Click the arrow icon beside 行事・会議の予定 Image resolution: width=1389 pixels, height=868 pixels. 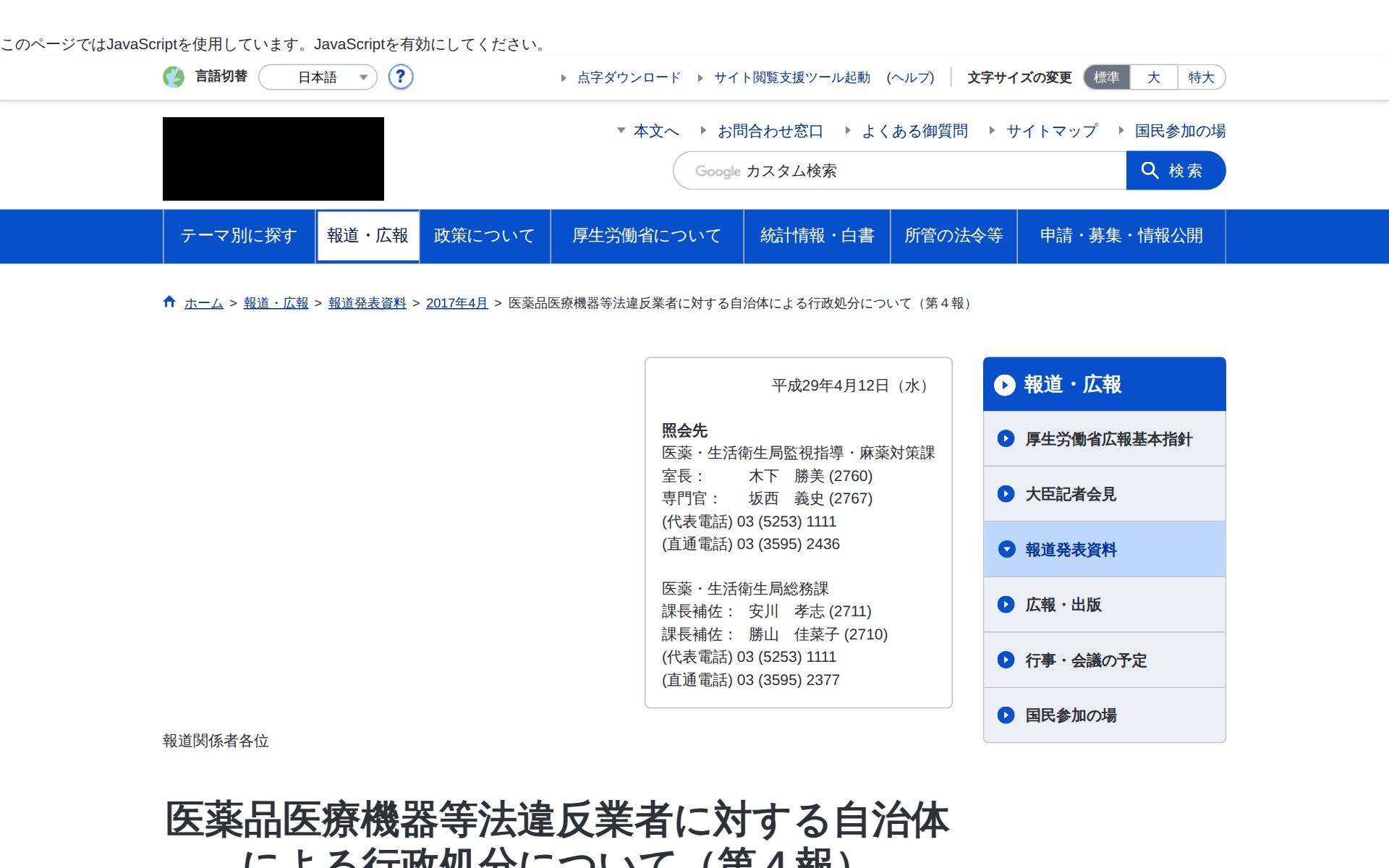(x=1006, y=660)
